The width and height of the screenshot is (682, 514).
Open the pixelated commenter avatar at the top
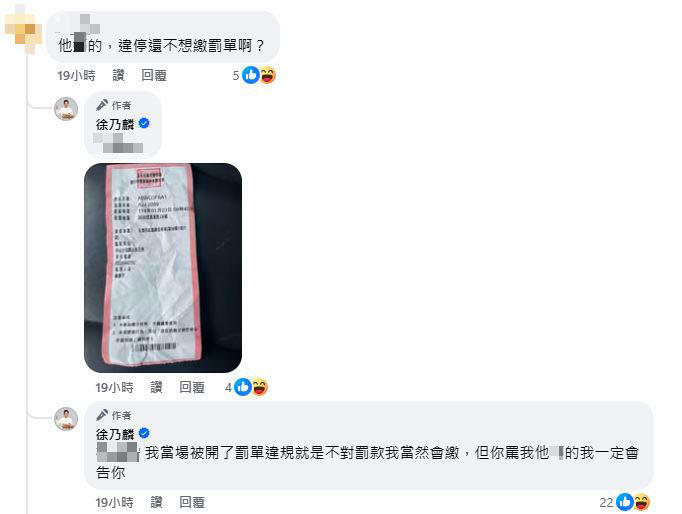click(x=23, y=29)
